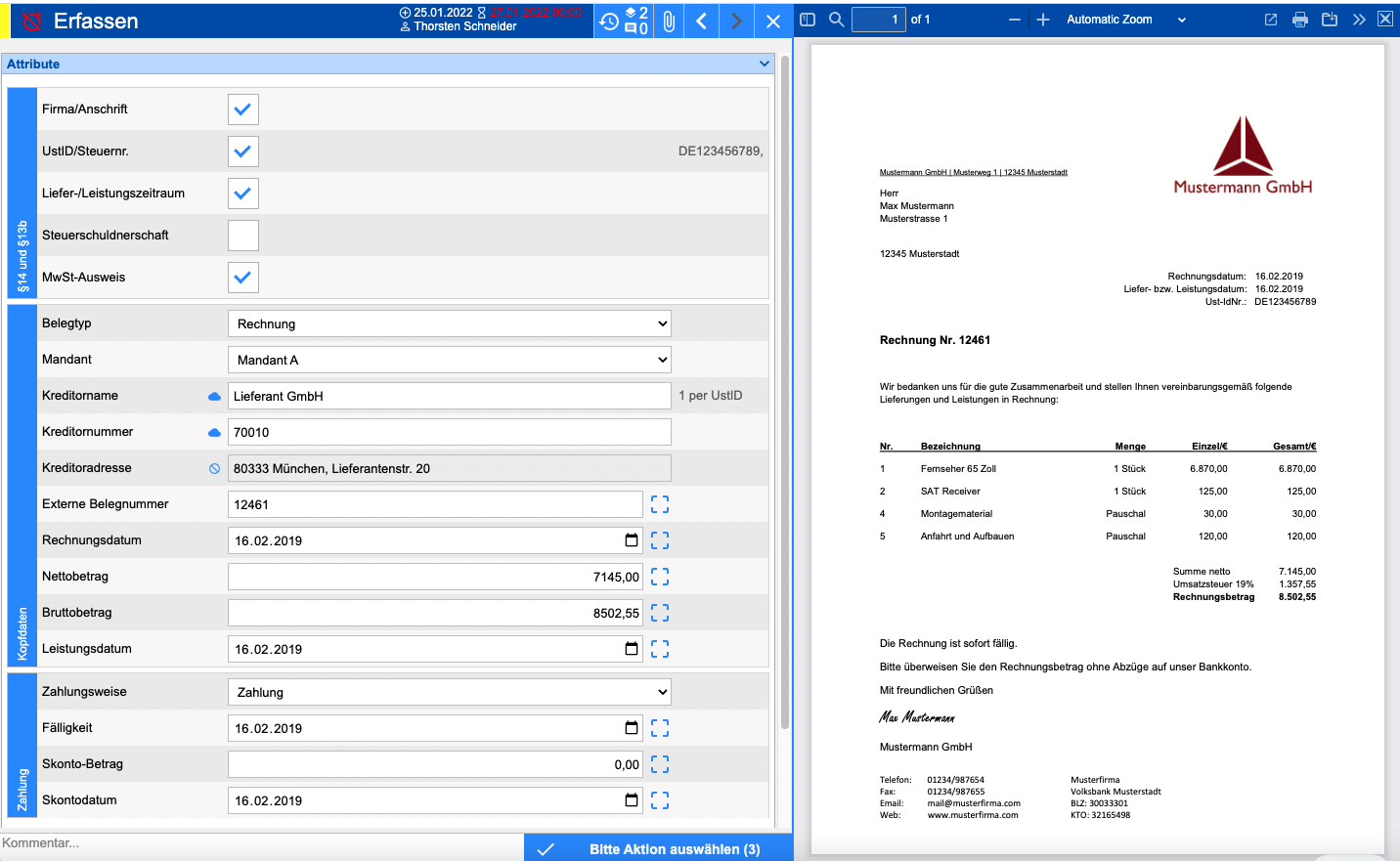Go to next document arrow
Image resolution: width=1400 pixels, height=861 pixels.
tap(736, 21)
